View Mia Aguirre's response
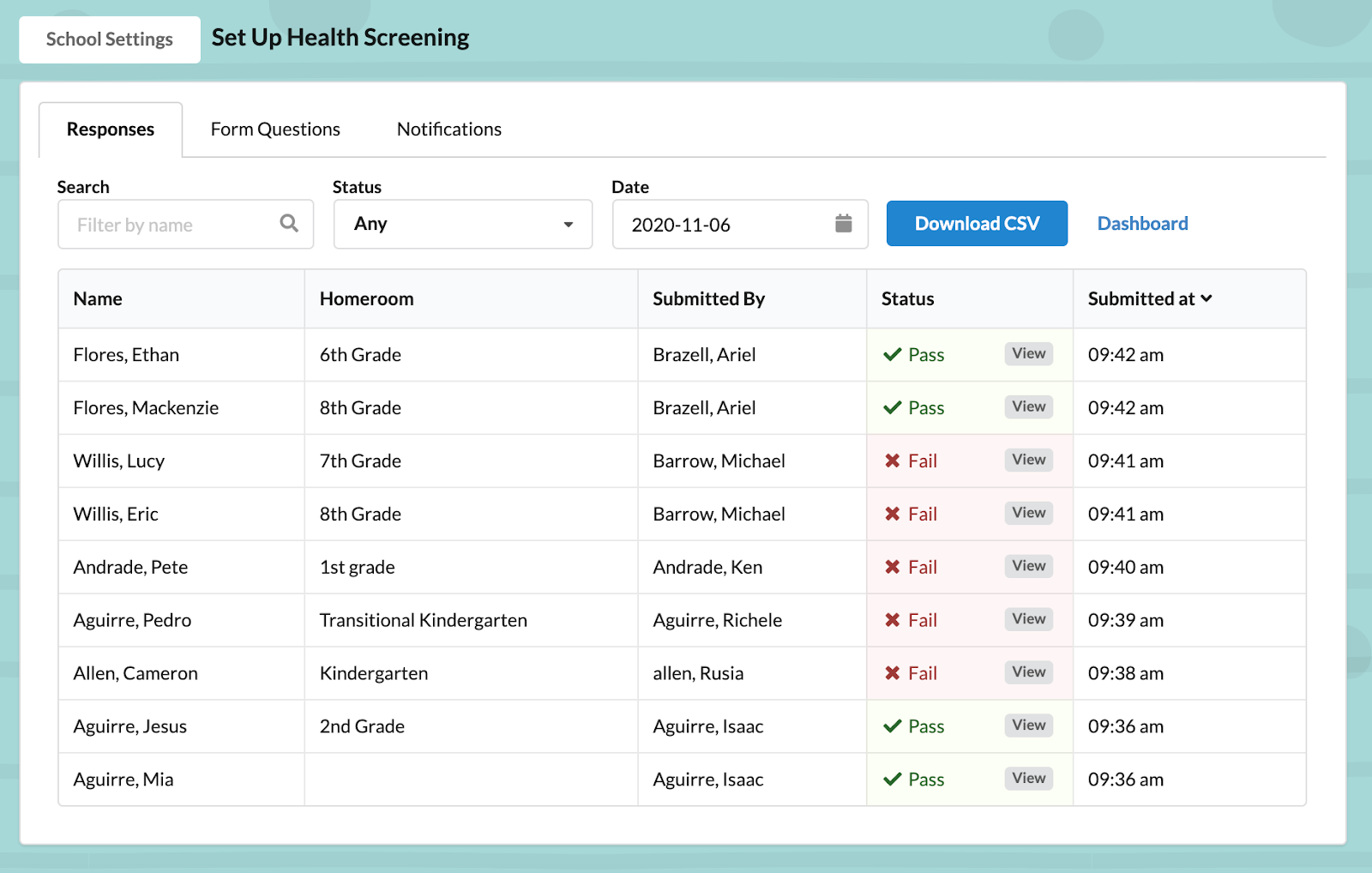 (1029, 779)
